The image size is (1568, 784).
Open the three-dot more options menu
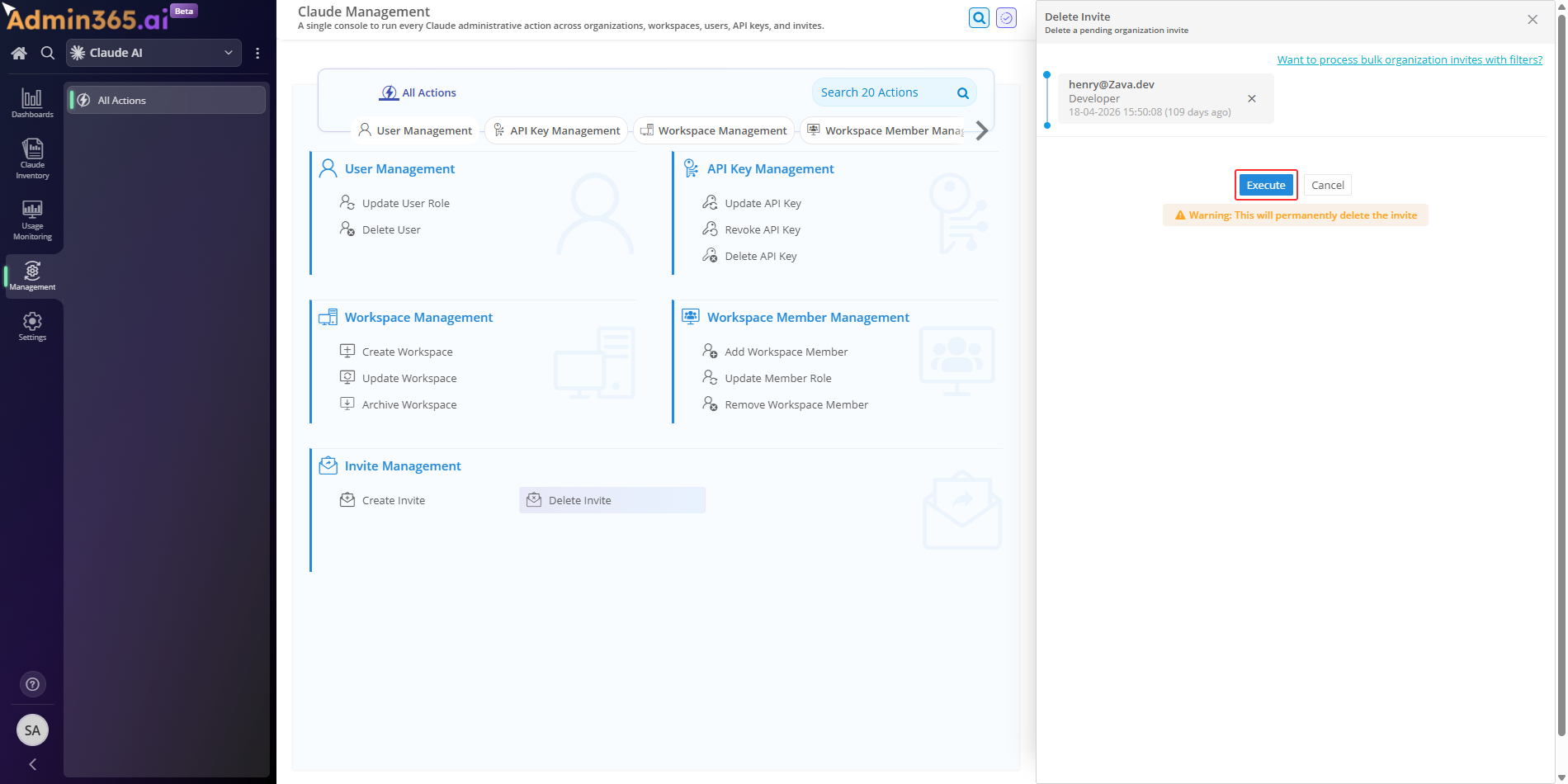pyautogui.click(x=257, y=53)
